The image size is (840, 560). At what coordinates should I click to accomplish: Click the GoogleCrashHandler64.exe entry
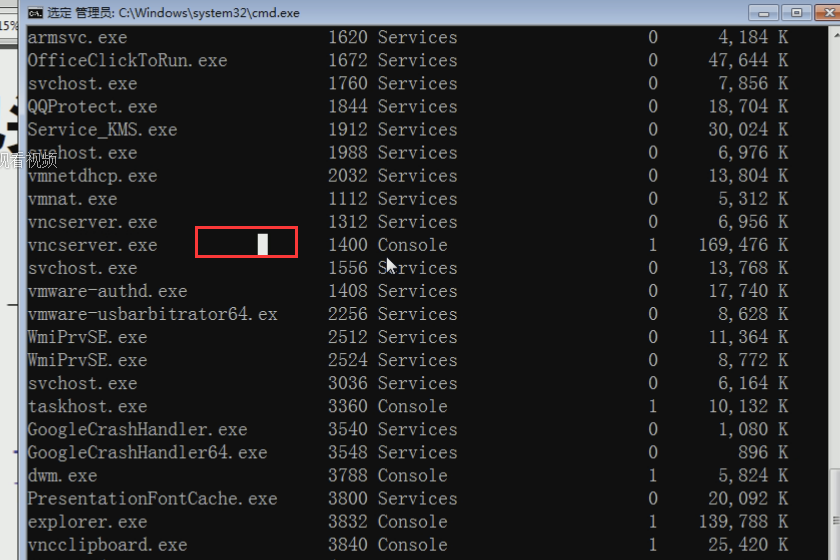coord(147,452)
